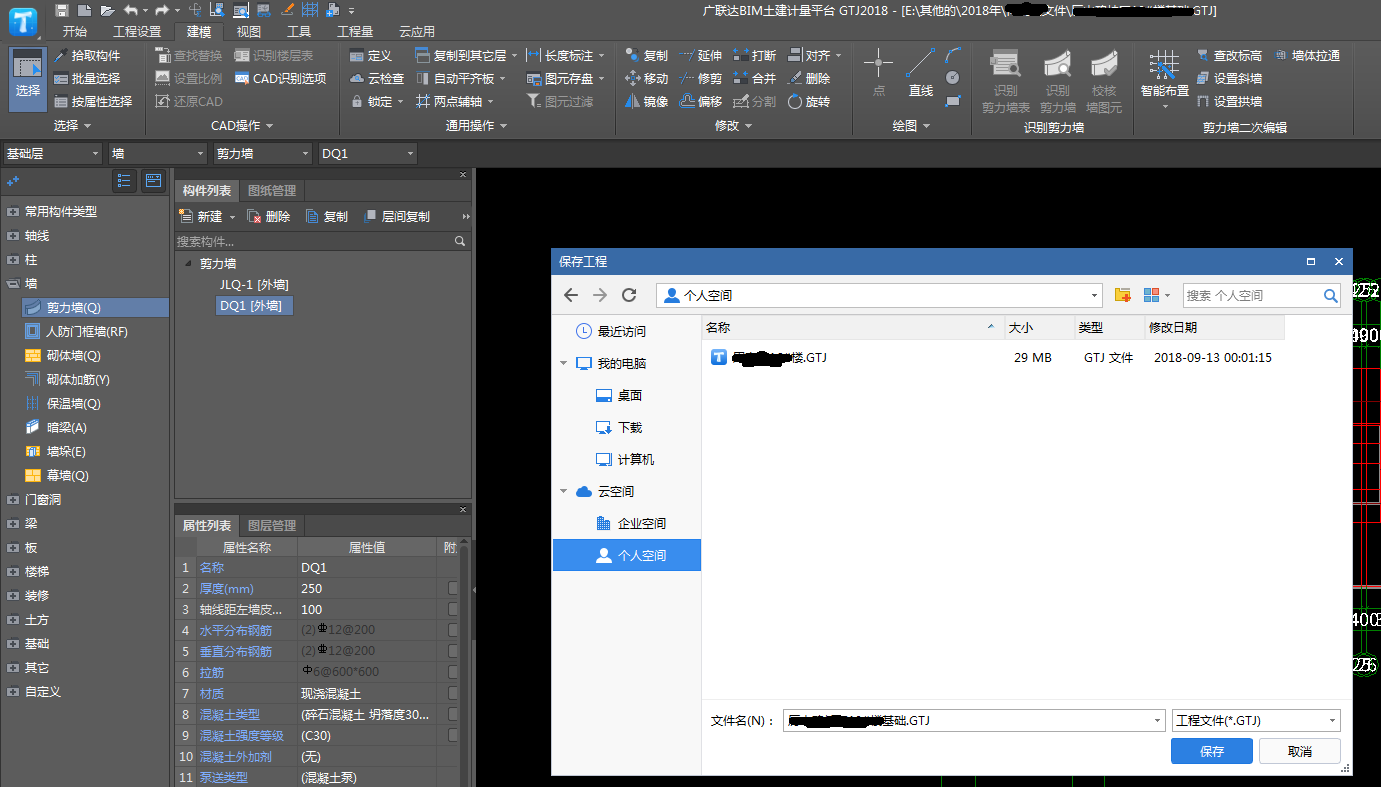
Task: Click 设置斜墙 tool
Action: [x=1229, y=78]
